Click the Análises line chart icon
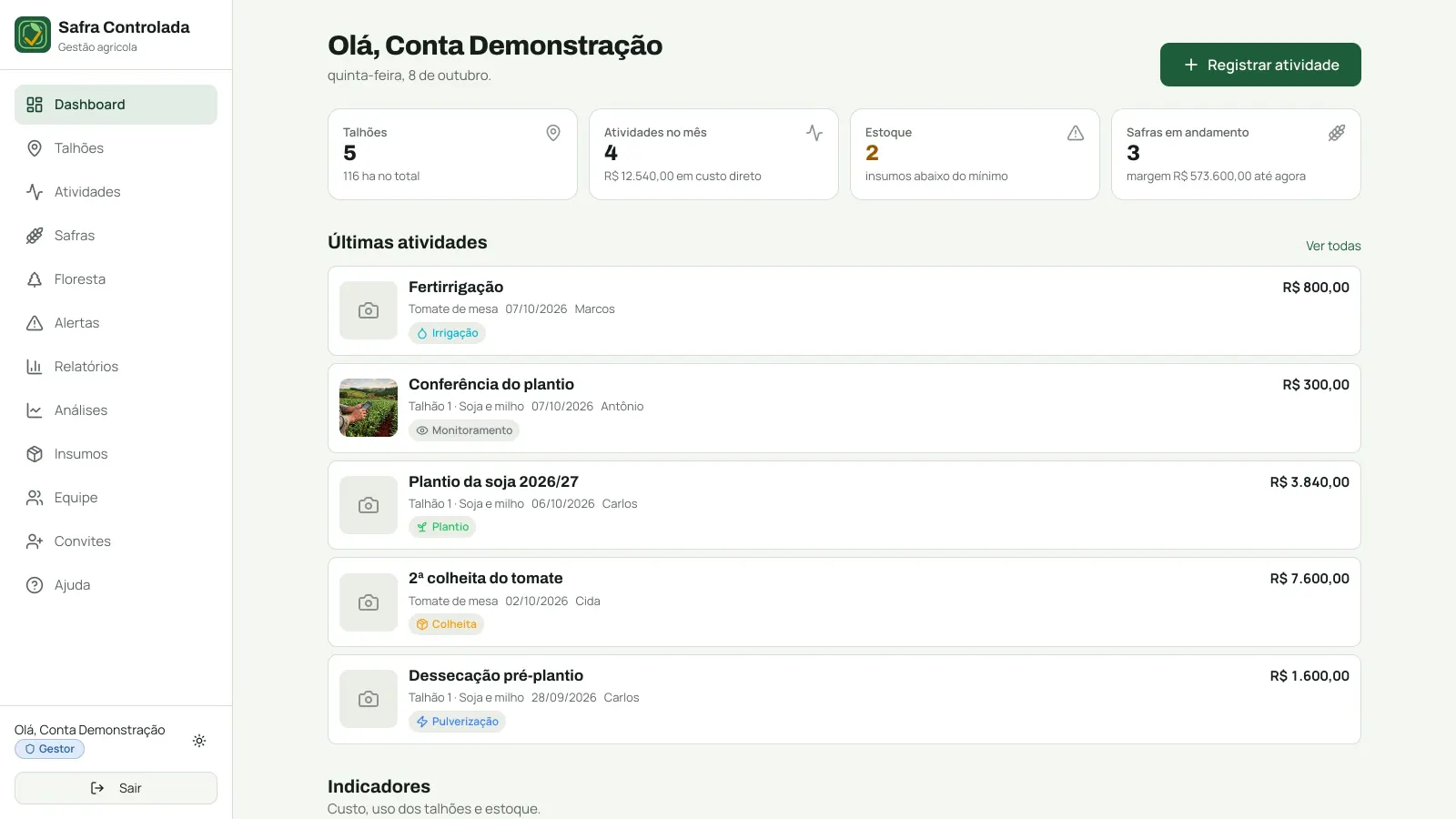Image resolution: width=1456 pixels, height=819 pixels. point(35,410)
